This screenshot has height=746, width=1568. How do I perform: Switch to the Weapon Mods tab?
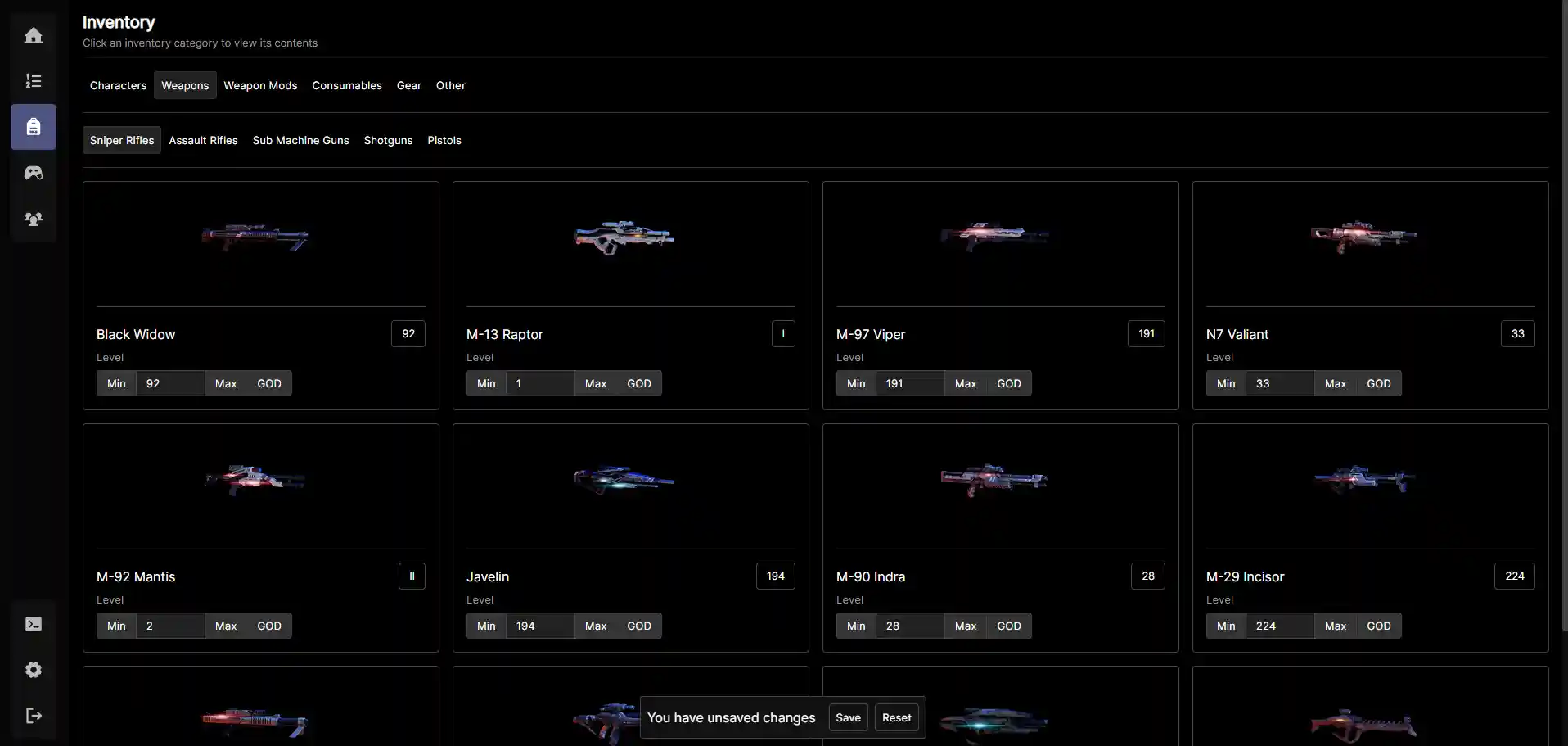[x=260, y=85]
